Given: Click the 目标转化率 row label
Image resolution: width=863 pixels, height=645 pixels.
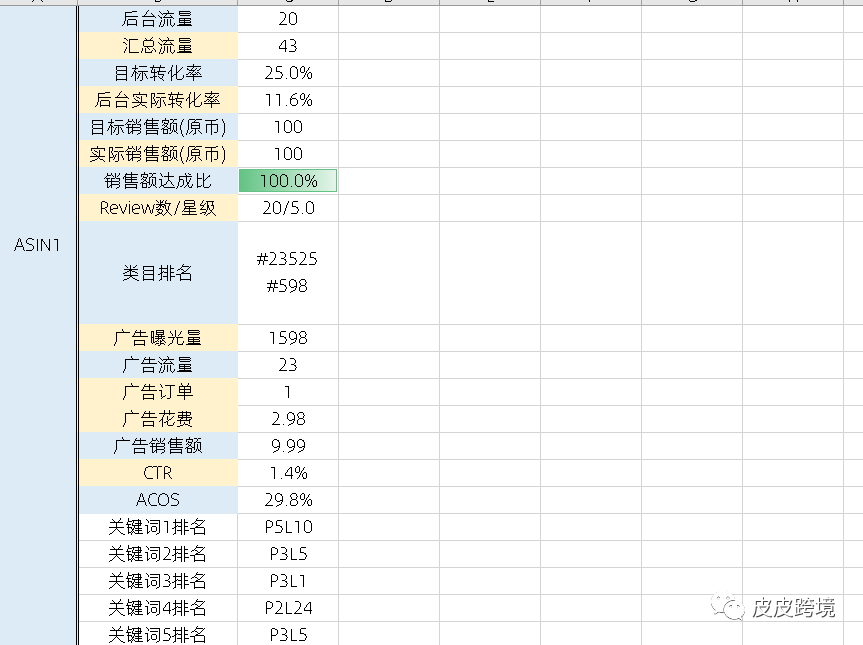Looking at the screenshot, I should (157, 72).
